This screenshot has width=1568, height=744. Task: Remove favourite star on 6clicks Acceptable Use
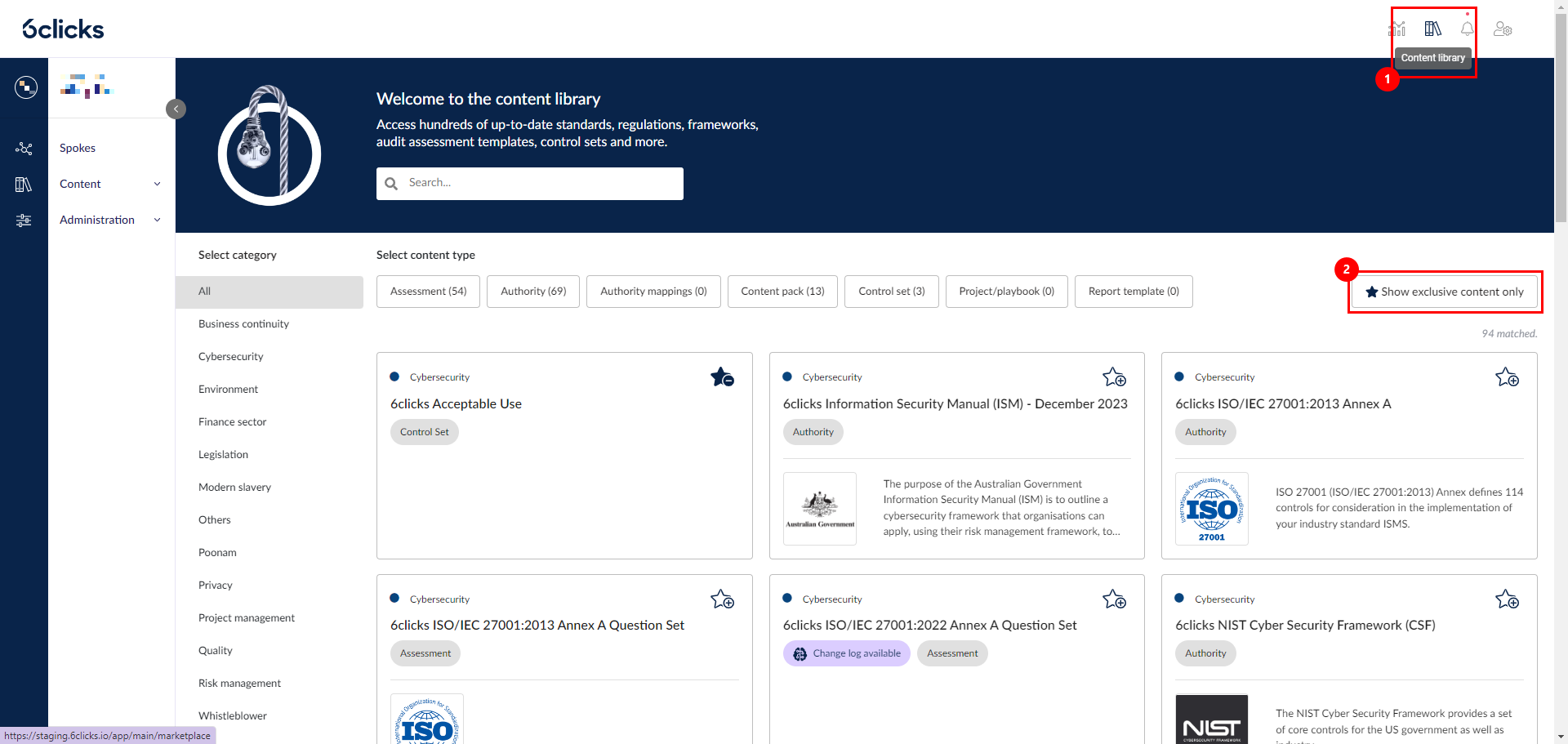point(722,377)
